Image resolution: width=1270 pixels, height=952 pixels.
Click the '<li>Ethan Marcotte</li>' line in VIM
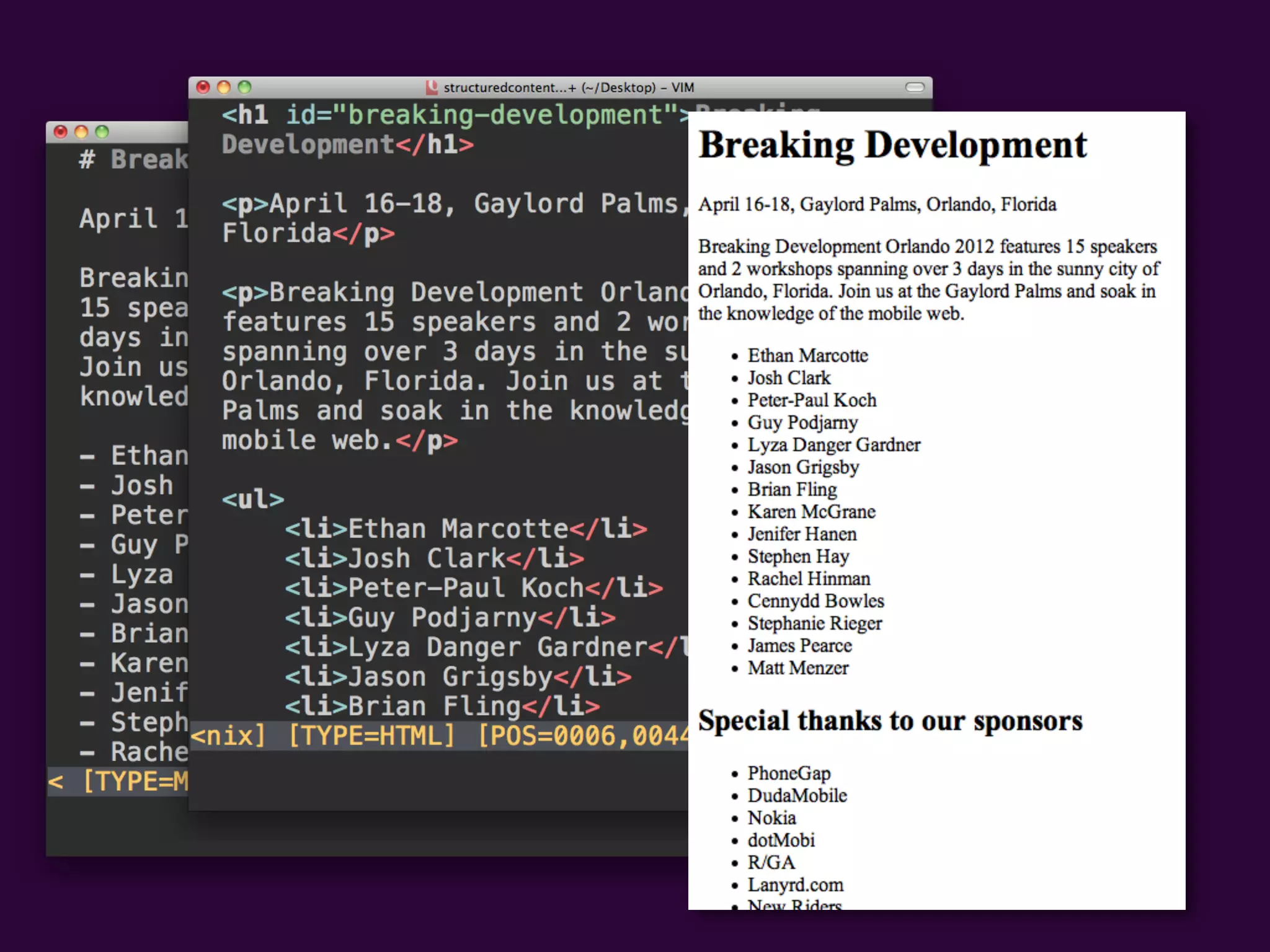point(466,529)
